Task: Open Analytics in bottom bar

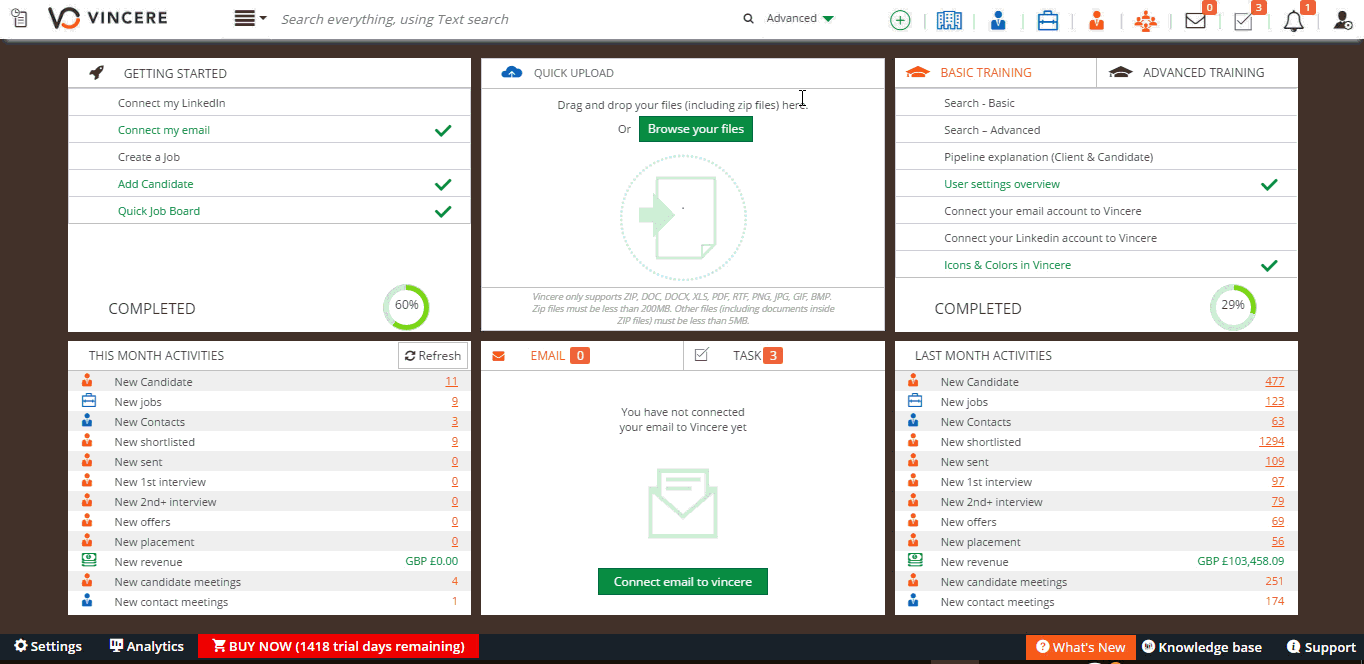Action: (147, 647)
